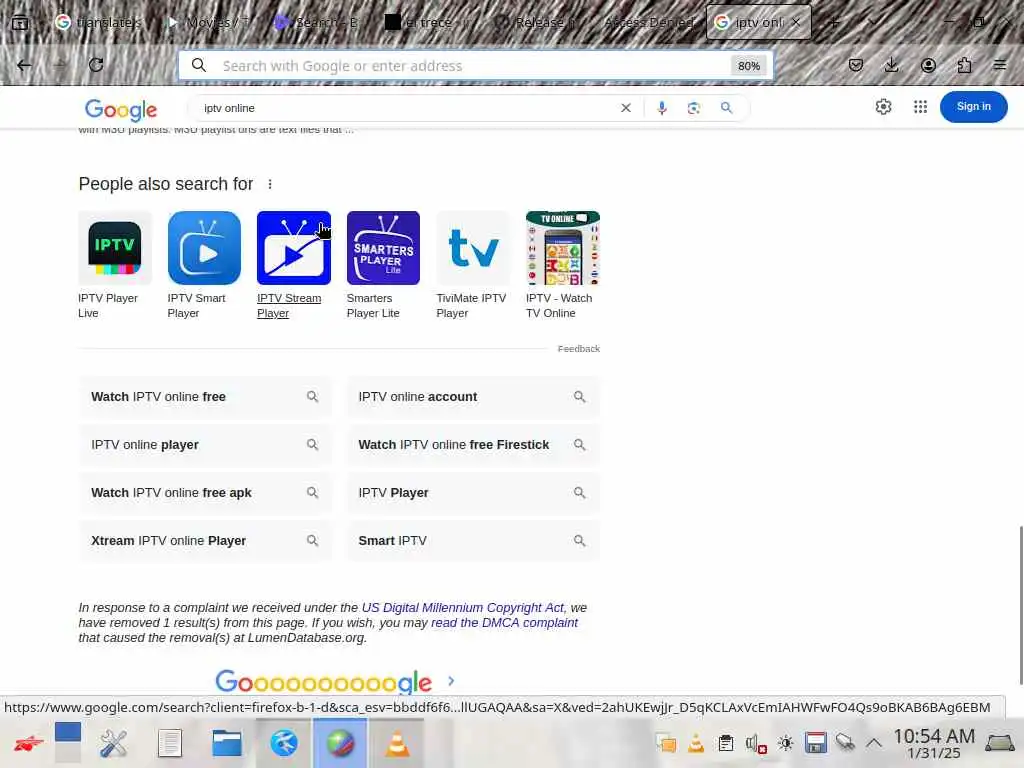Go back to the previous page
Screen dimensions: 1024x768
[24, 65]
